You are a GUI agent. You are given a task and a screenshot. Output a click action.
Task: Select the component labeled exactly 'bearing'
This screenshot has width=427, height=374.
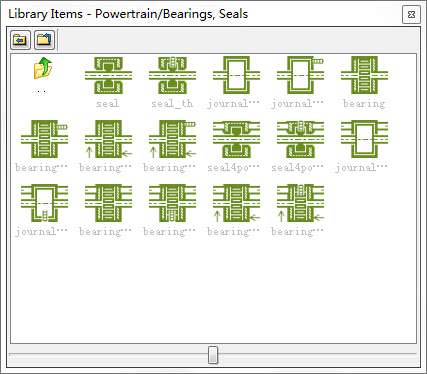click(x=364, y=75)
